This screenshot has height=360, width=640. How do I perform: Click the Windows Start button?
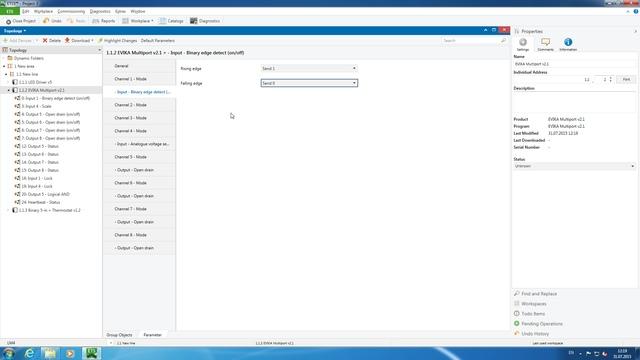(x=9, y=353)
